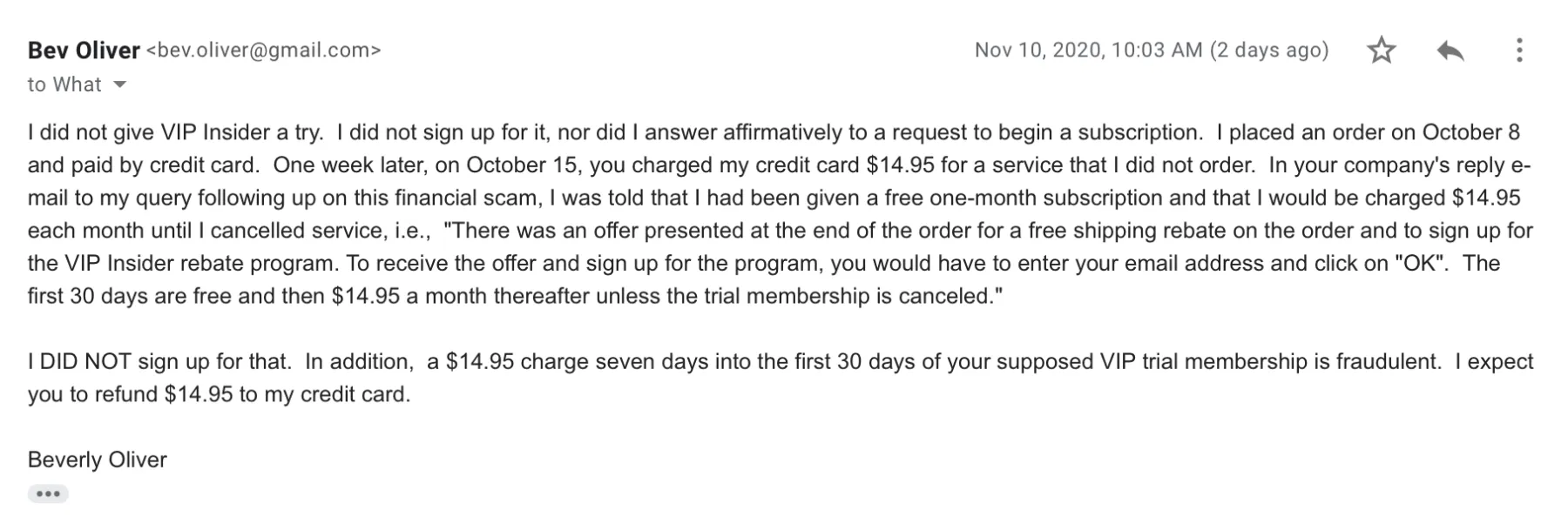The height and width of the screenshot is (524, 1568).
Task: Click the 'Beverly Oliver' signature line
Action: pyautogui.click(x=98, y=460)
